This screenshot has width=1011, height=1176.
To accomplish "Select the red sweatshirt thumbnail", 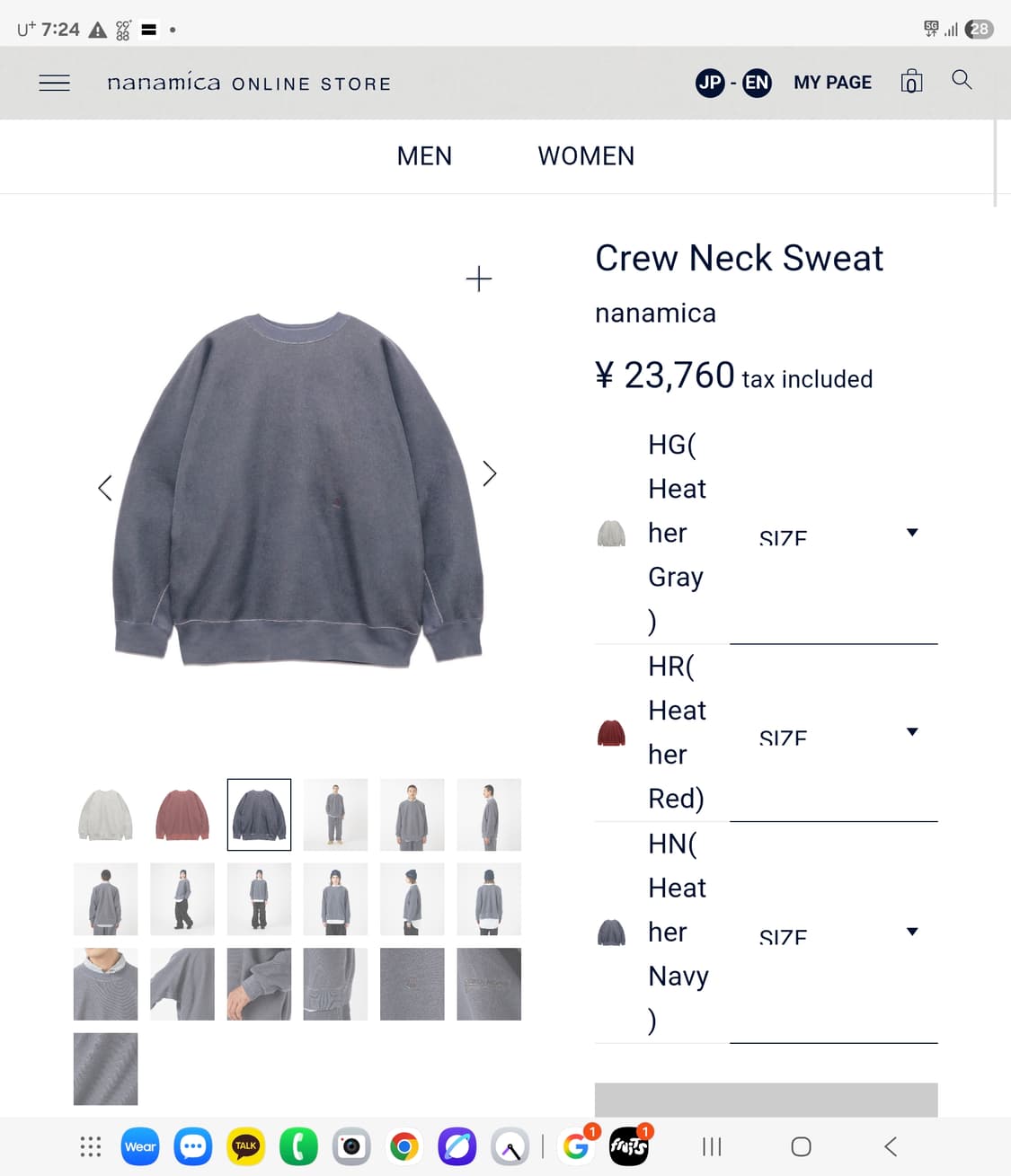I will click(182, 815).
